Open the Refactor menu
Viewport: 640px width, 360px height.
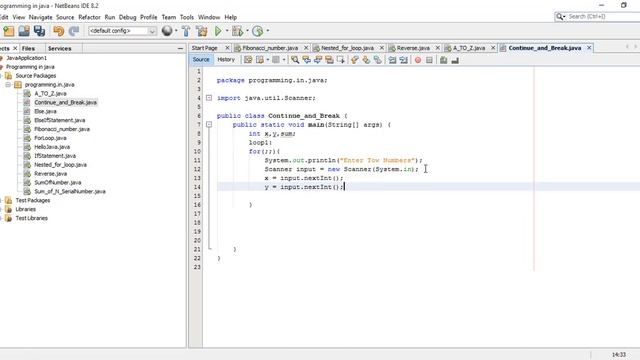89,17
